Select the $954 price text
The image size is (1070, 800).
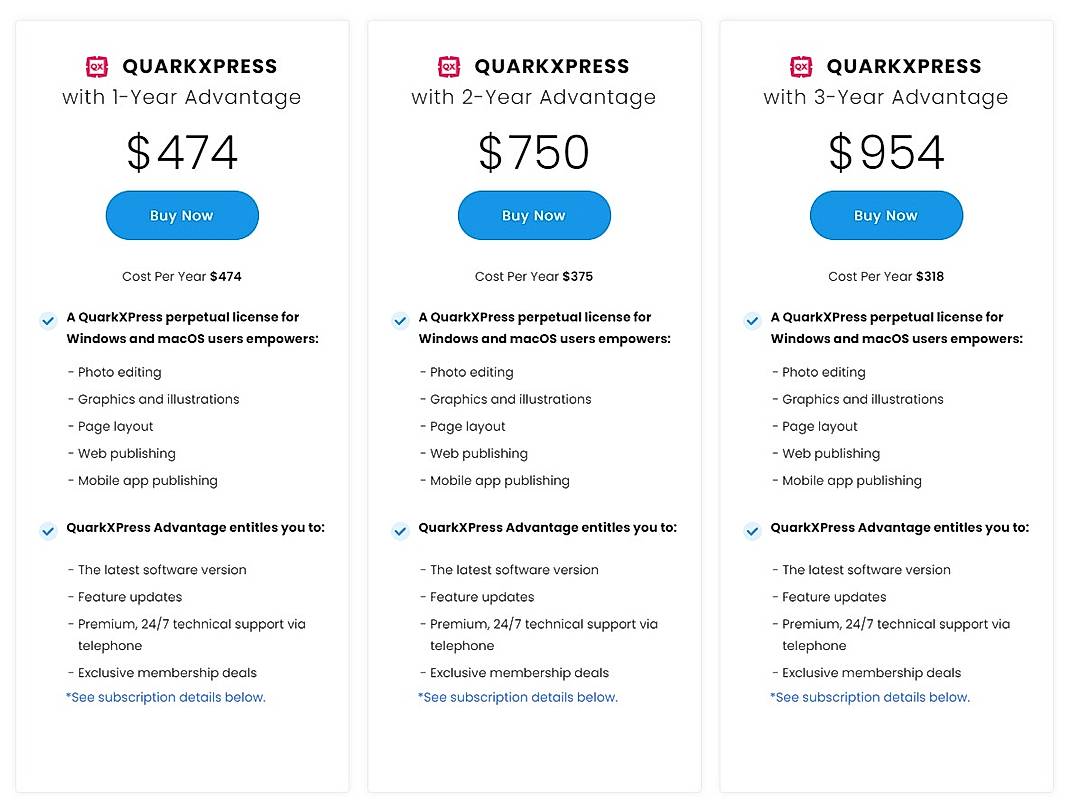pyautogui.click(x=886, y=152)
